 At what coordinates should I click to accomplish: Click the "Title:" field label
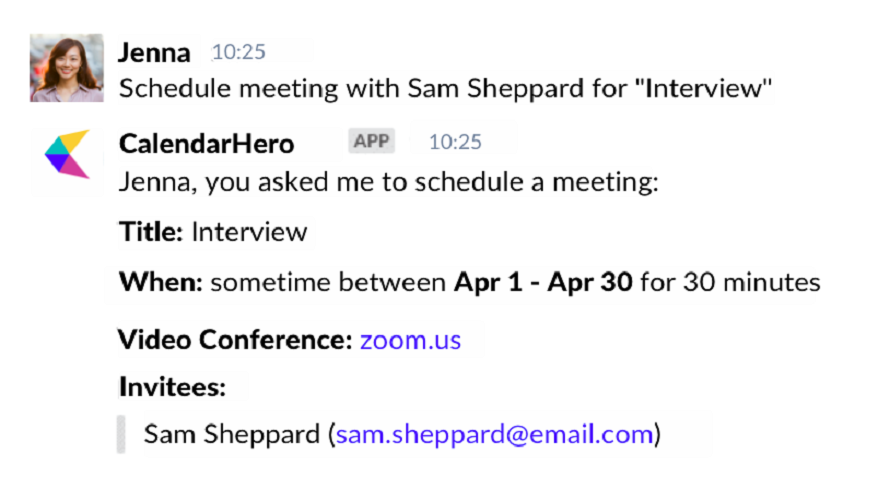(x=151, y=233)
